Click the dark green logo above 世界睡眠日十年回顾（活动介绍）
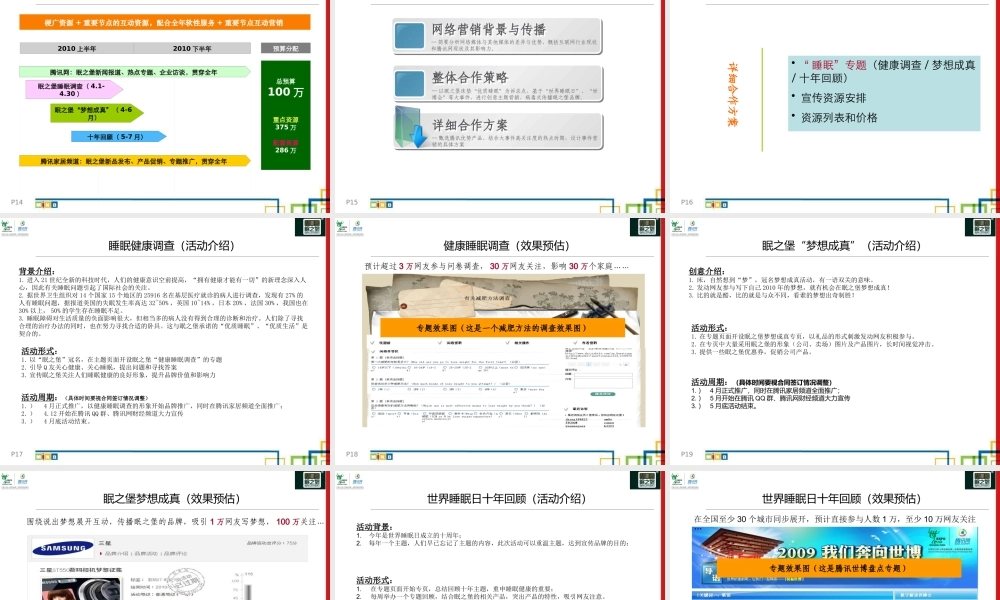The width and height of the screenshot is (1000, 600). (645, 480)
